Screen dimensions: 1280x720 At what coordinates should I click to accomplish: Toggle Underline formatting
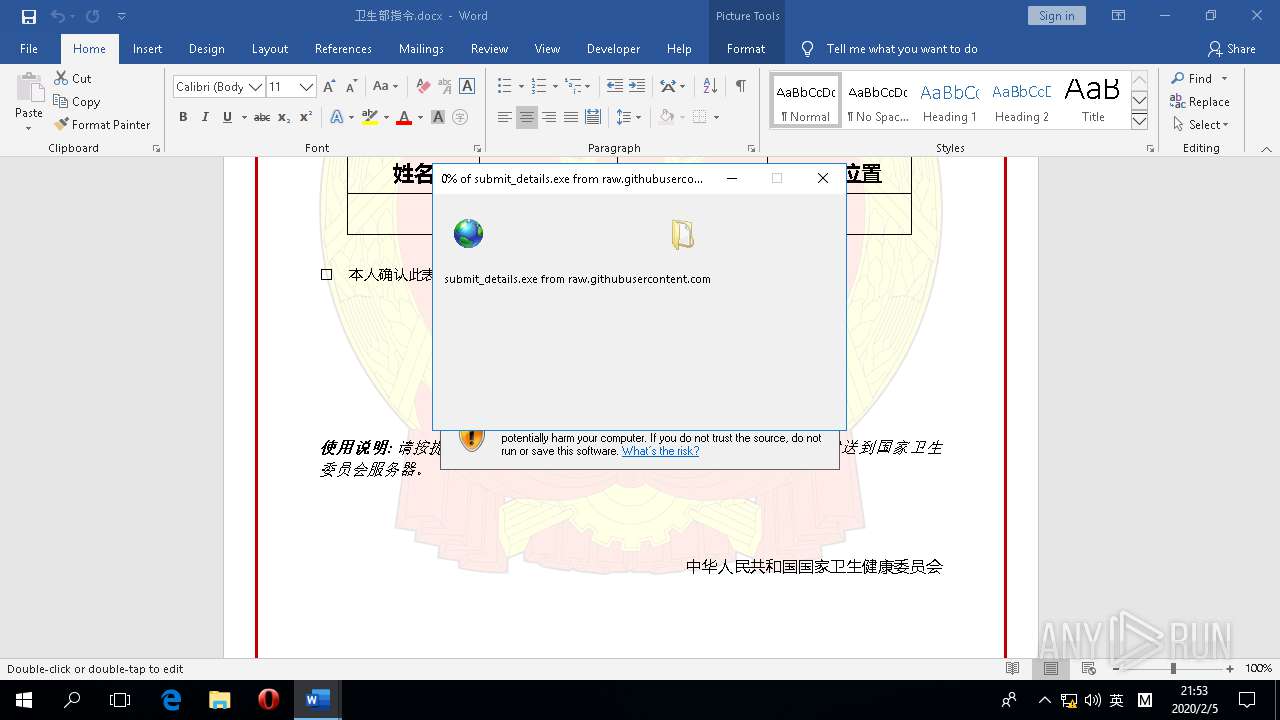click(x=227, y=117)
